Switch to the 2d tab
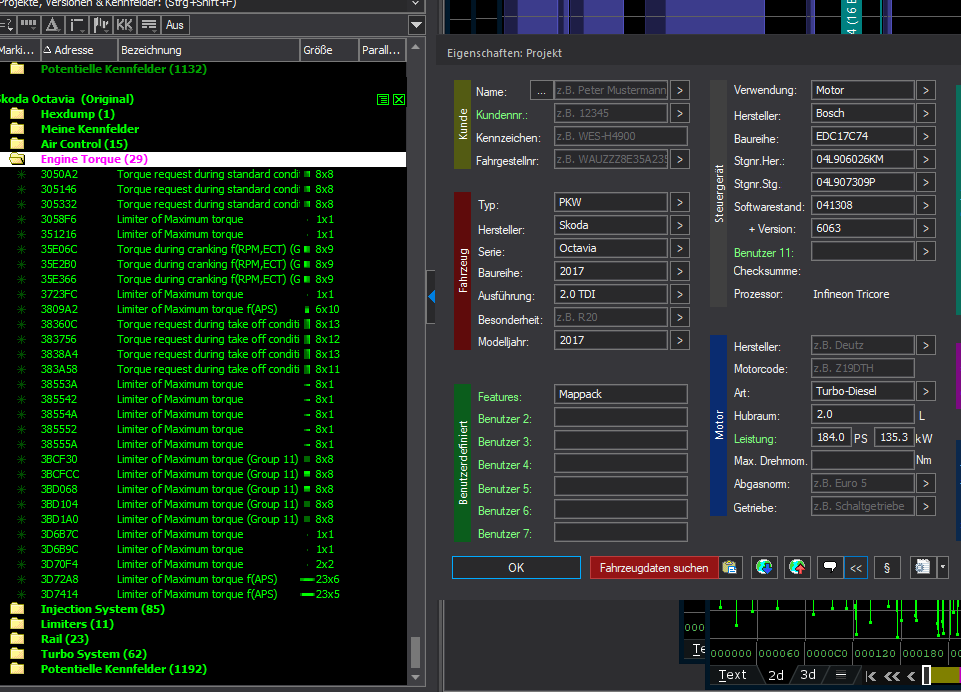 click(x=775, y=675)
